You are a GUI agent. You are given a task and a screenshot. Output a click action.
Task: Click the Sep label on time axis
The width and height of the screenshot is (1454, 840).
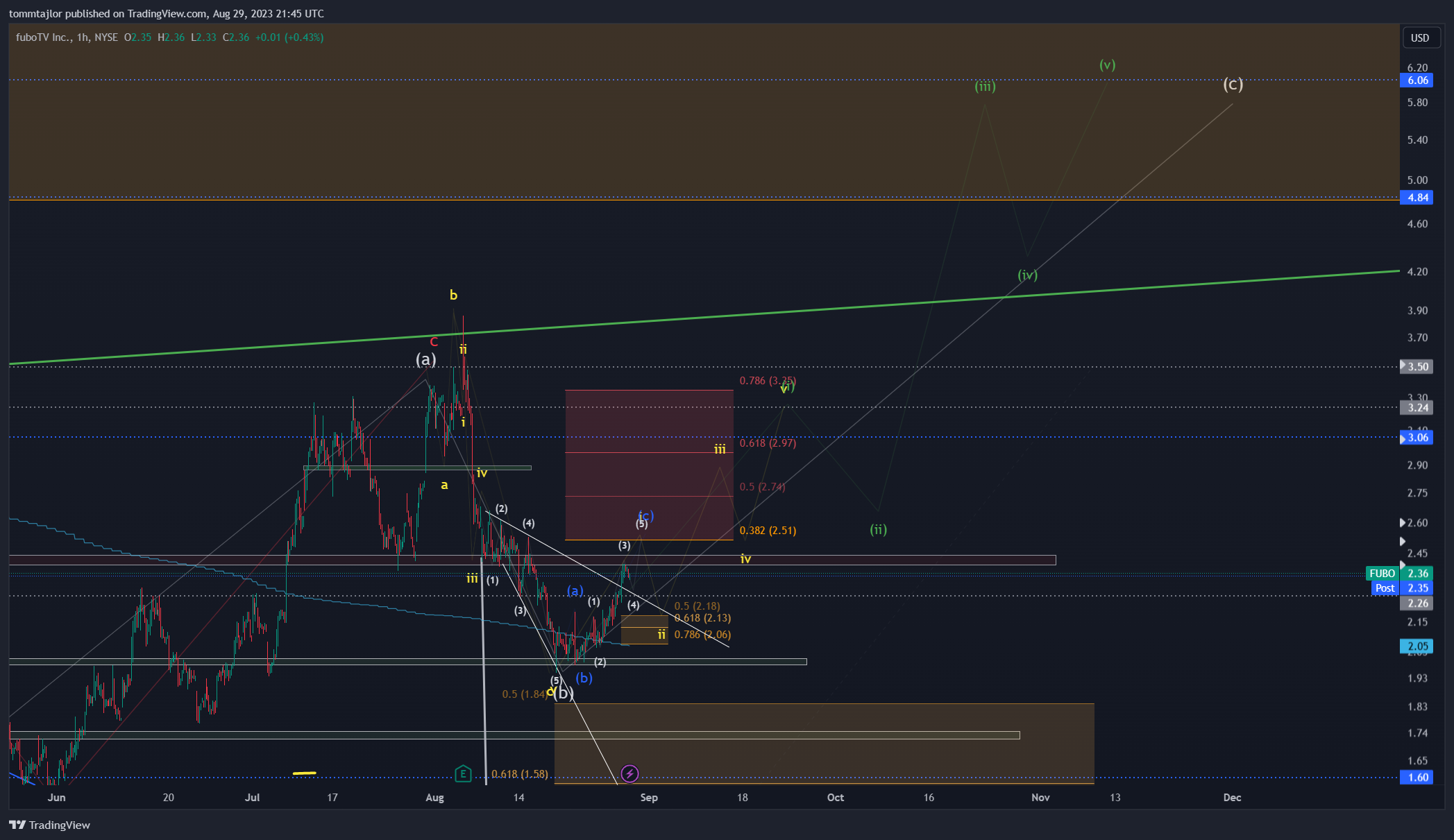tap(649, 798)
